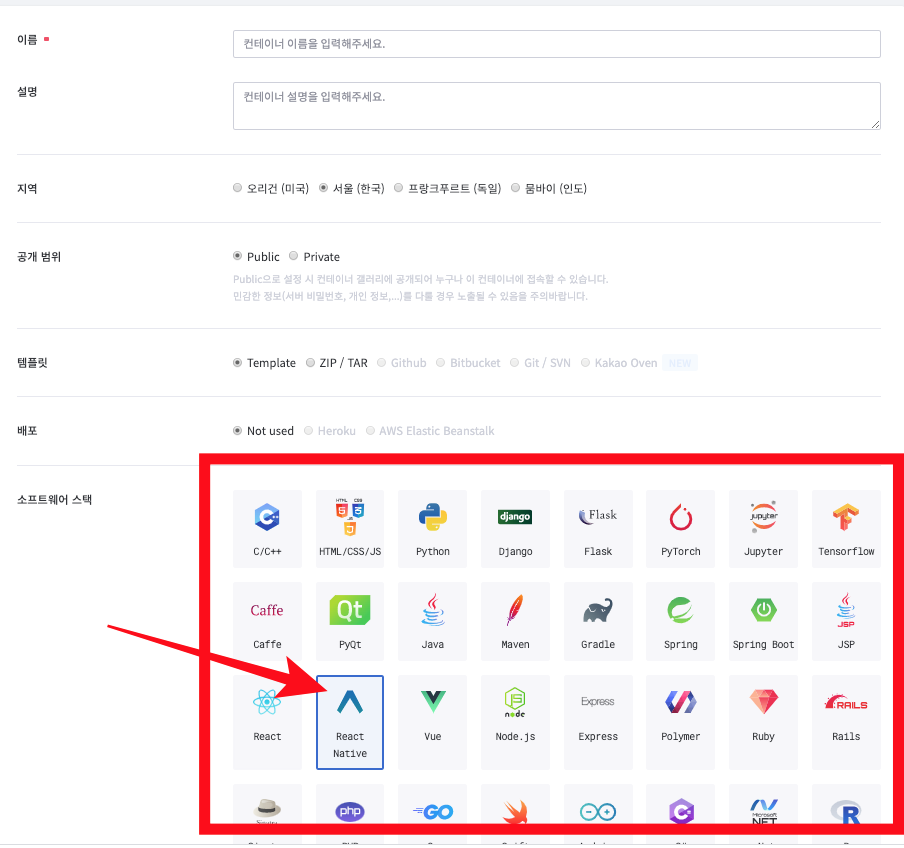Choose the Bitbucket template option
The image size is (904, 848).
click(440, 362)
